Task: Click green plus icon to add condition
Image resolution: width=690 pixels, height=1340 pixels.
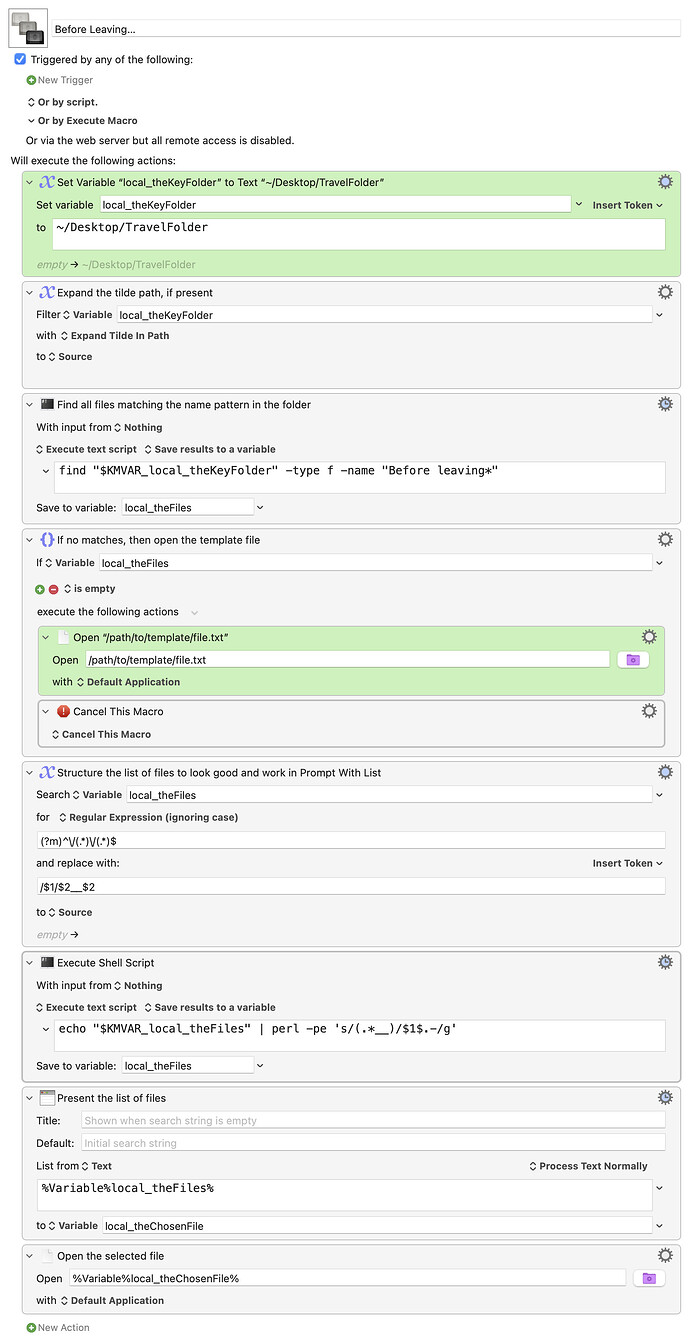Action: (x=41, y=589)
